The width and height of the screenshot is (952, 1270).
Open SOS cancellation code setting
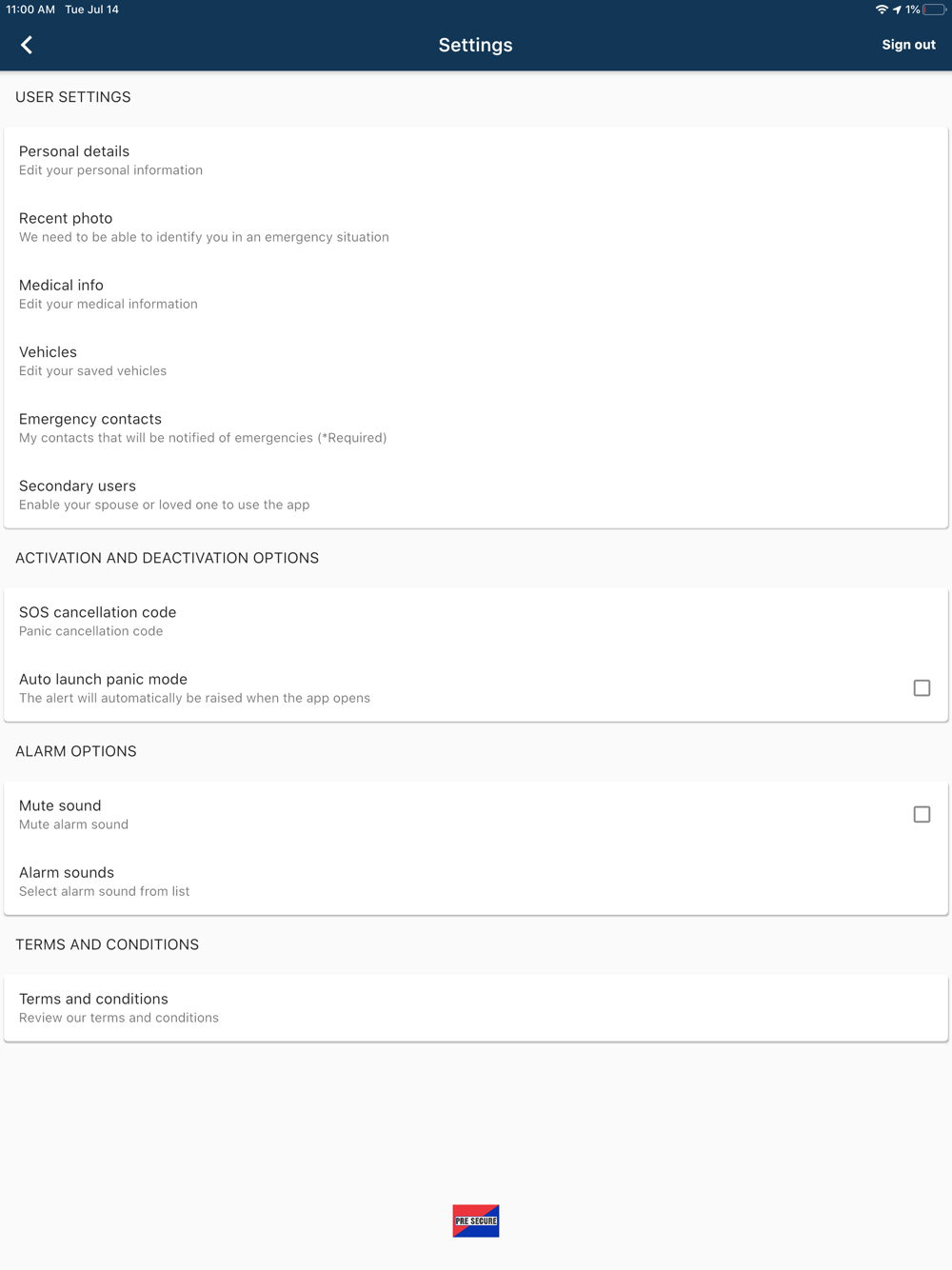(x=476, y=621)
